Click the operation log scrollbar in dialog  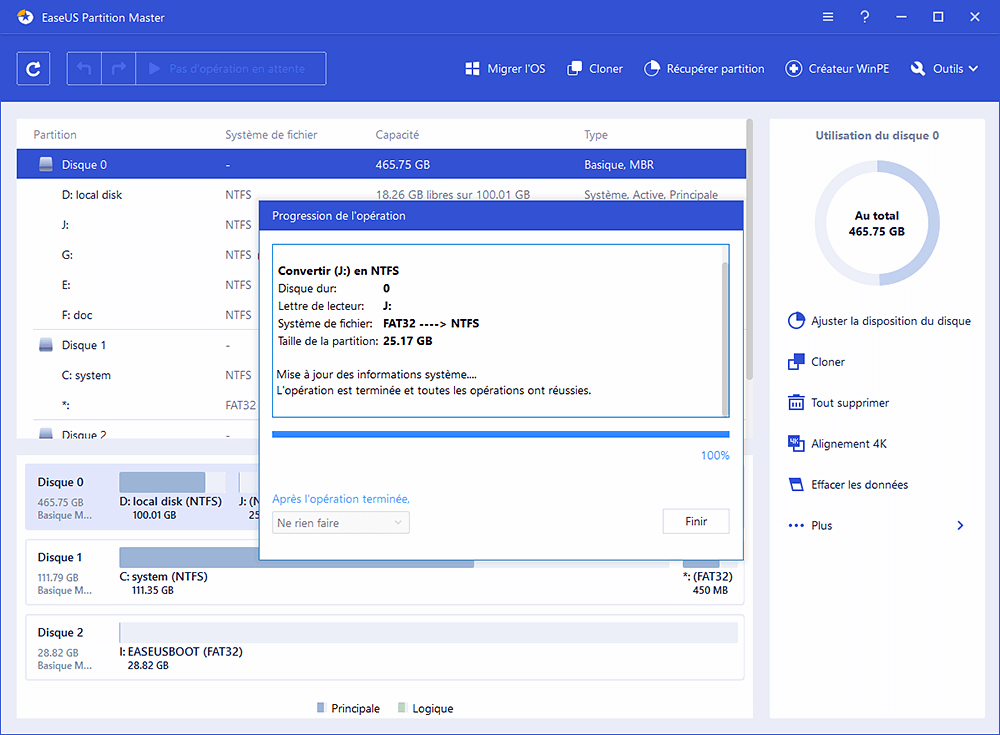click(724, 338)
